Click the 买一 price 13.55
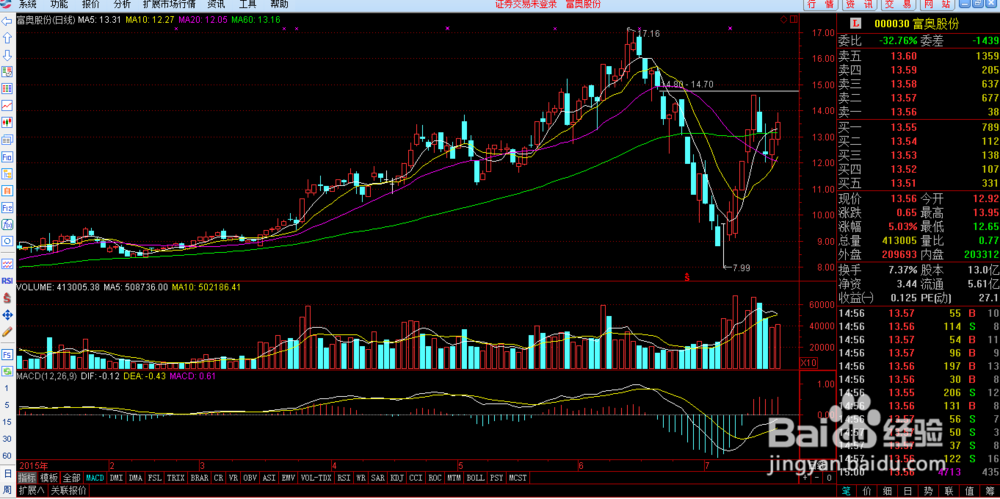Screen dimensions: 1000x499 click(904, 126)
